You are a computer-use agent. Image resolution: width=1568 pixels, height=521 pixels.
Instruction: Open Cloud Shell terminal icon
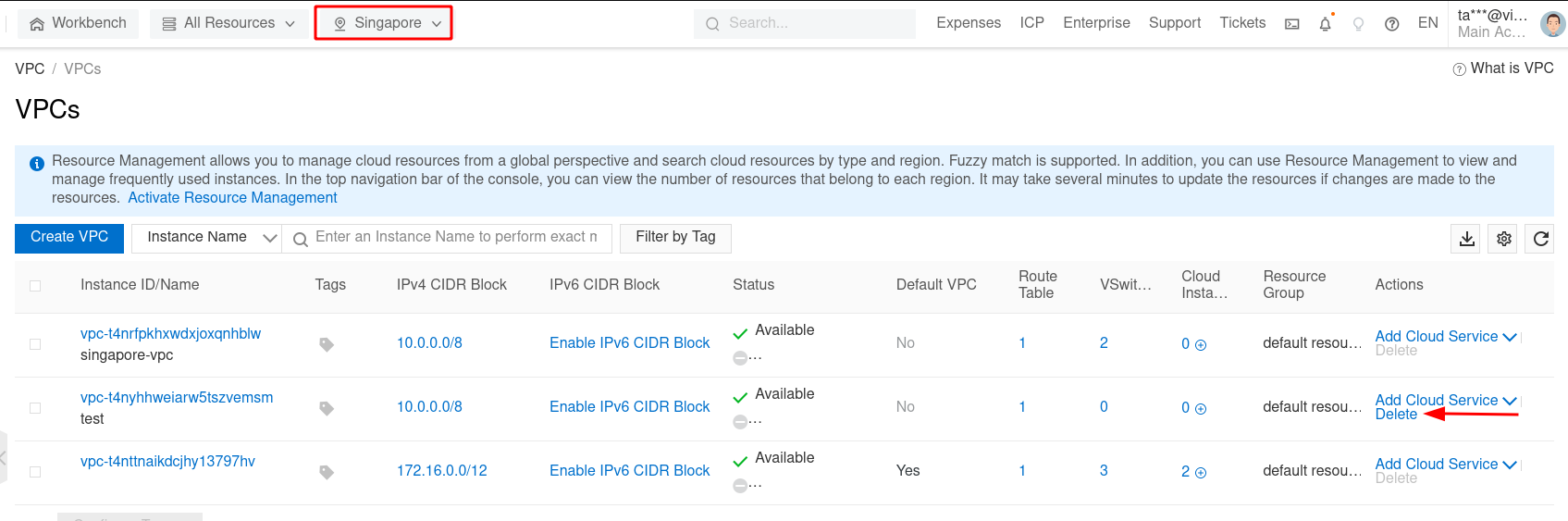point(1292,24)
